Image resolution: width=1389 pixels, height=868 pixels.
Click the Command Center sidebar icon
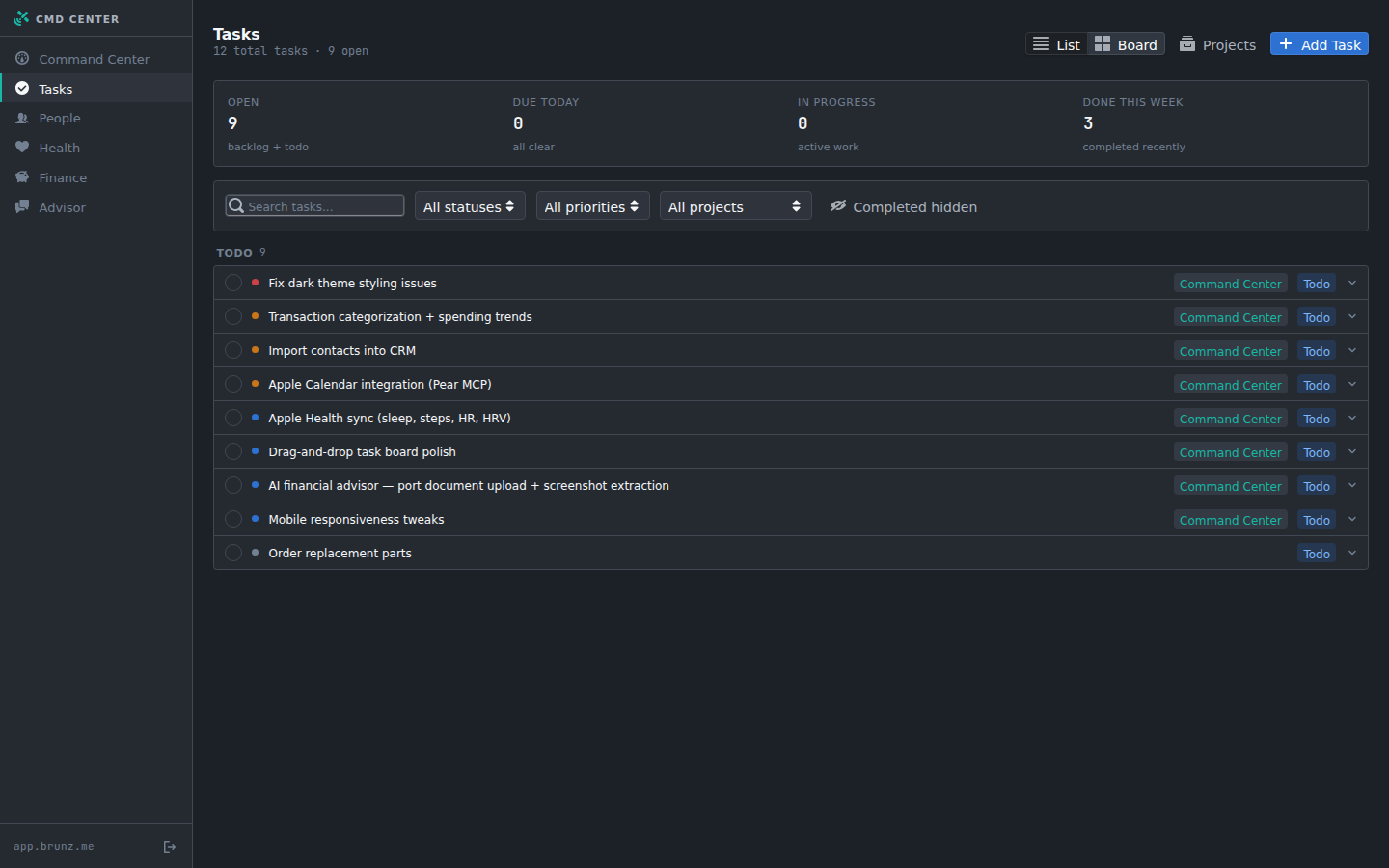pyautogui.click(x=22, y=59)
